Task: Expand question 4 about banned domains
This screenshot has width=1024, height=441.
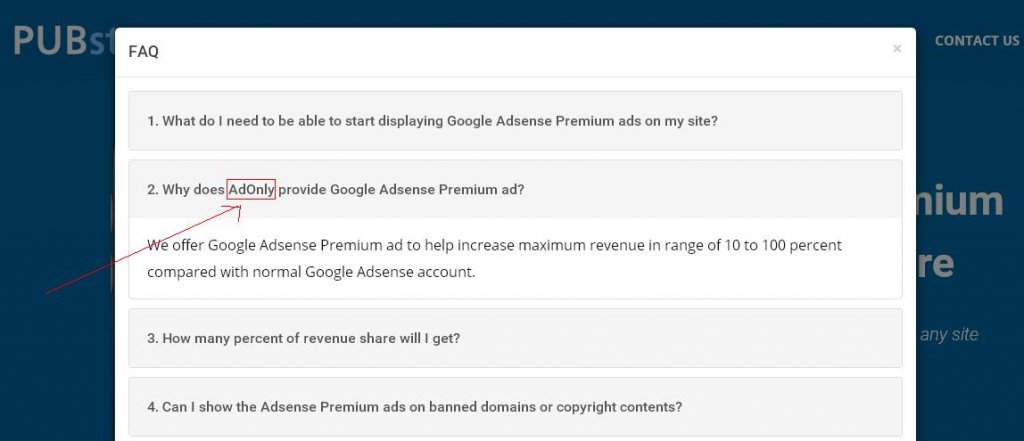Action: (x=414, y=407)
